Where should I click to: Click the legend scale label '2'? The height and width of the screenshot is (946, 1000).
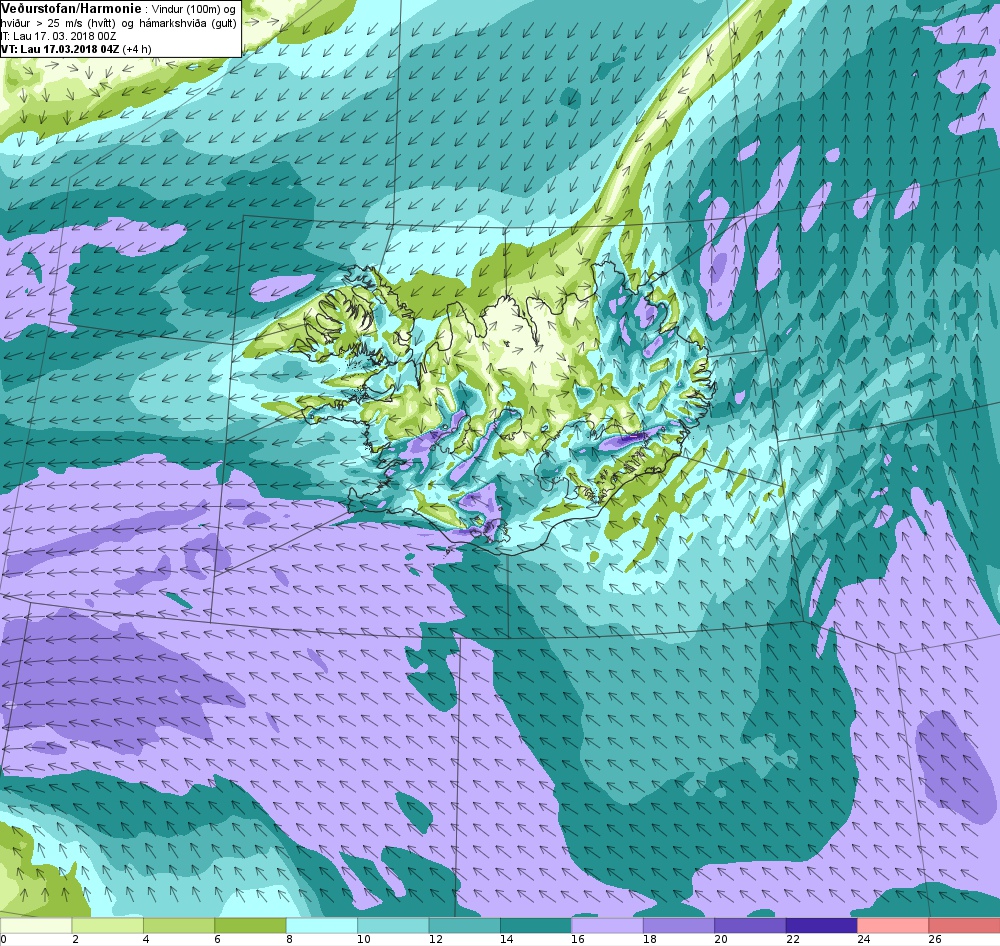[x=75, y=938]
